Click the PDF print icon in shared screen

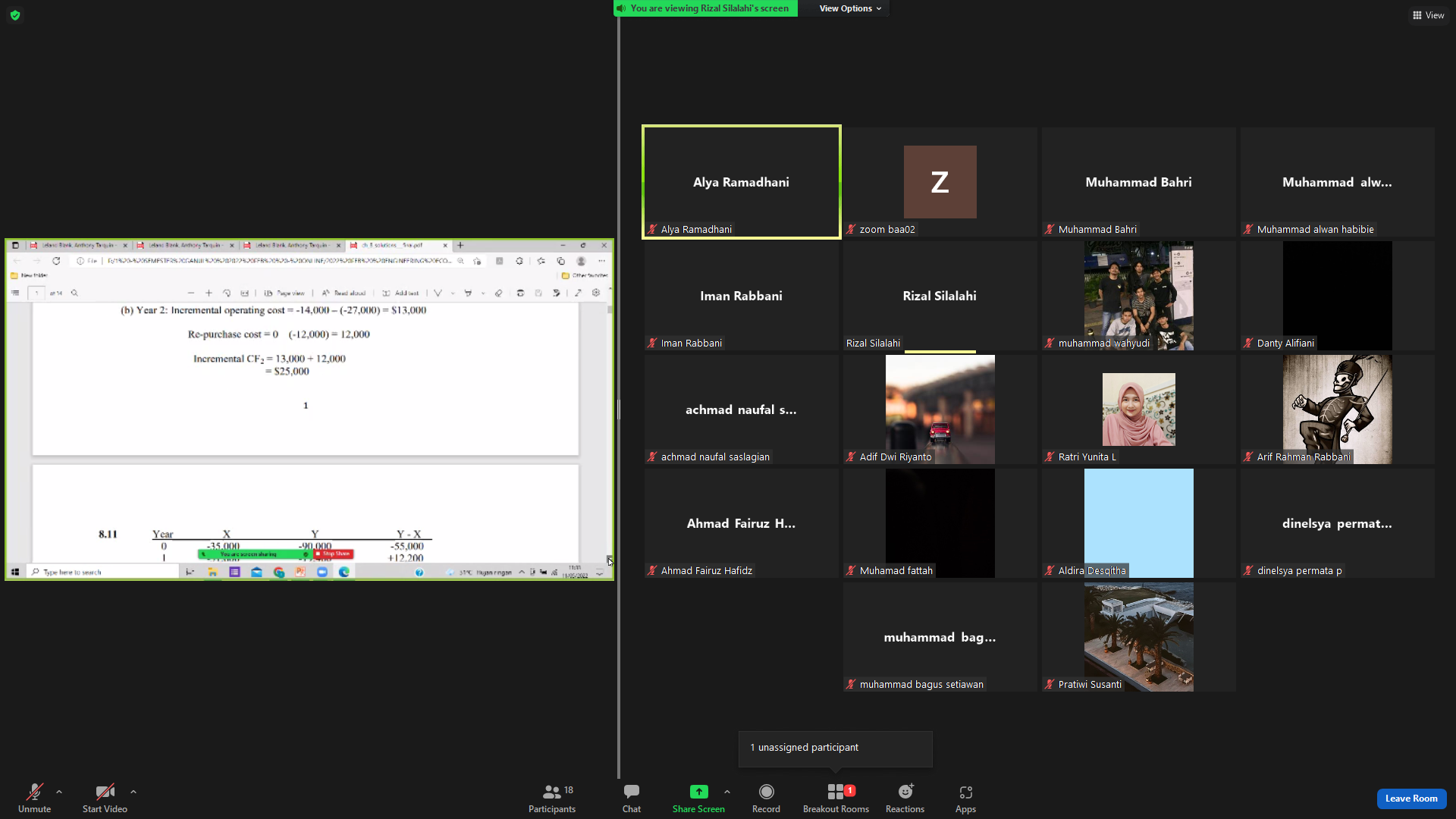pyautogui.click(x=520, y=293)
